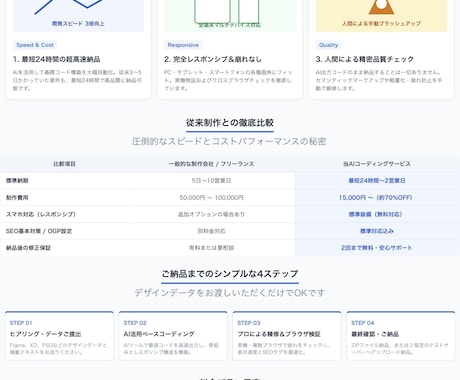Click the cell '標準装備 (無料対応)'
460x380 pixels.
[375, 214]
